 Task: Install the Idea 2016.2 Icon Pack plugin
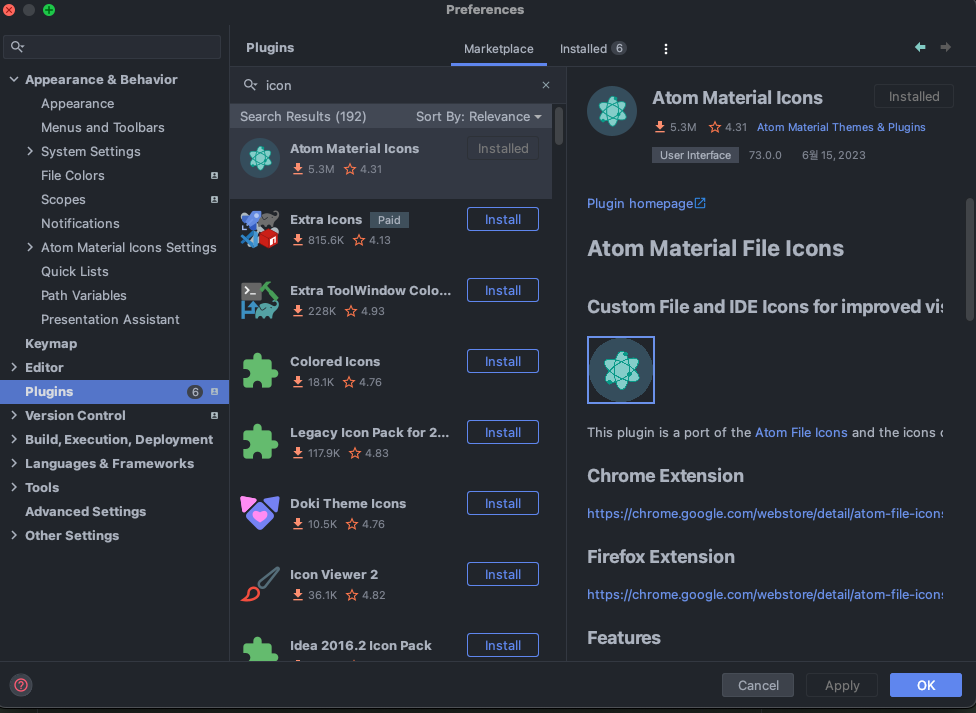(503, 645)
